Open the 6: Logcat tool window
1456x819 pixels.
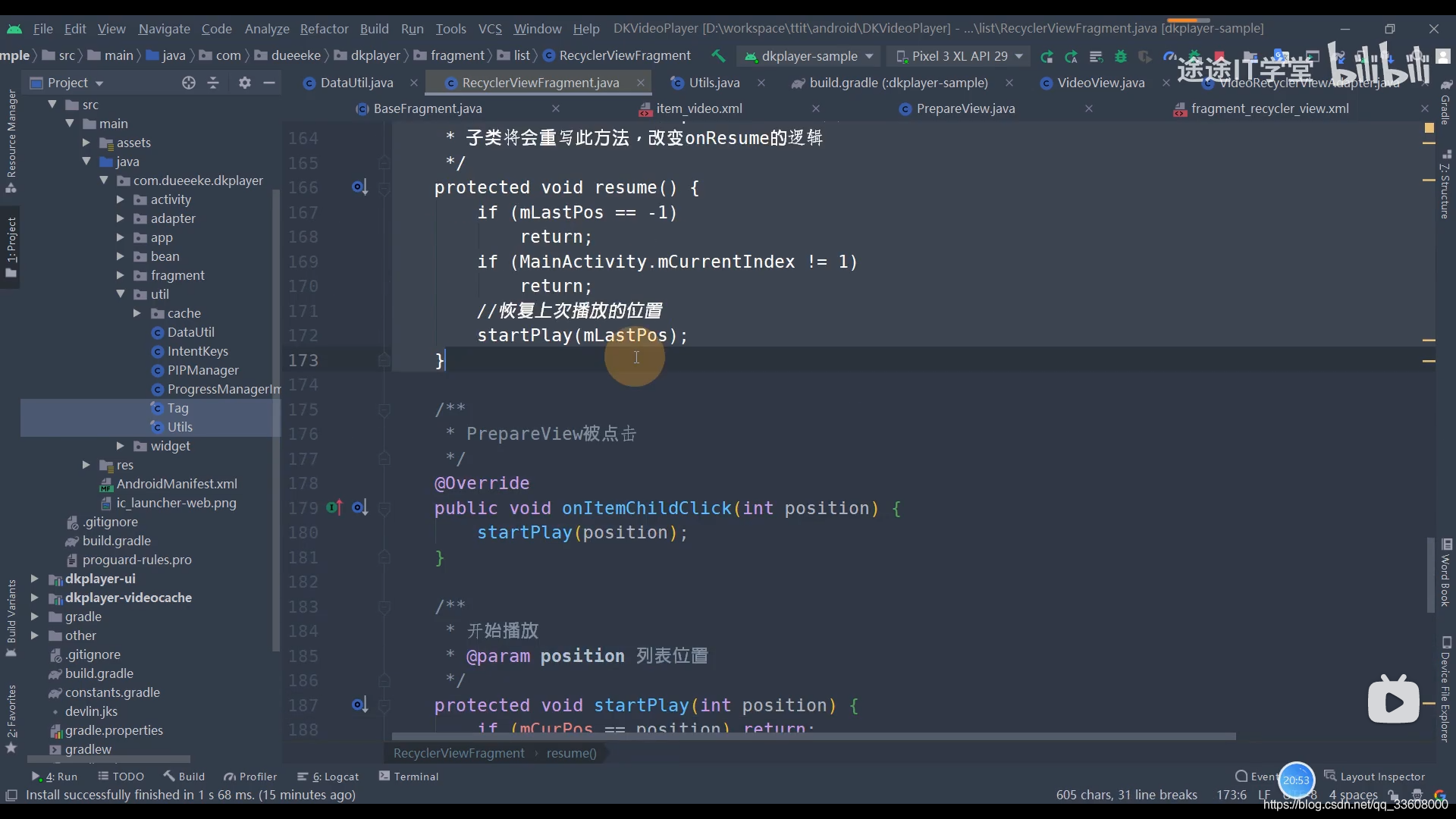(x=328, y=777)
